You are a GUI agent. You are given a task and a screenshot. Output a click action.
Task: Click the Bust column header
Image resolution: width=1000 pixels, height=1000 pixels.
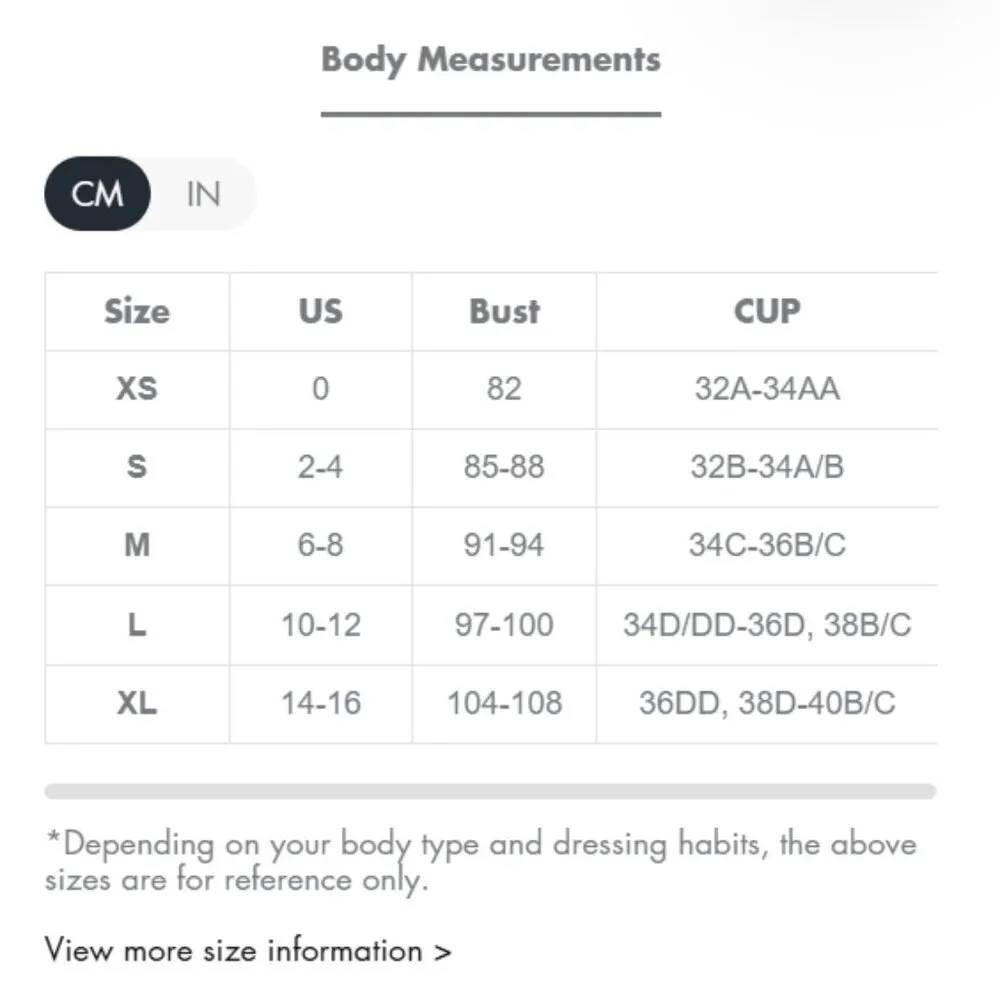pyautogui.click(x=504, y=311)
